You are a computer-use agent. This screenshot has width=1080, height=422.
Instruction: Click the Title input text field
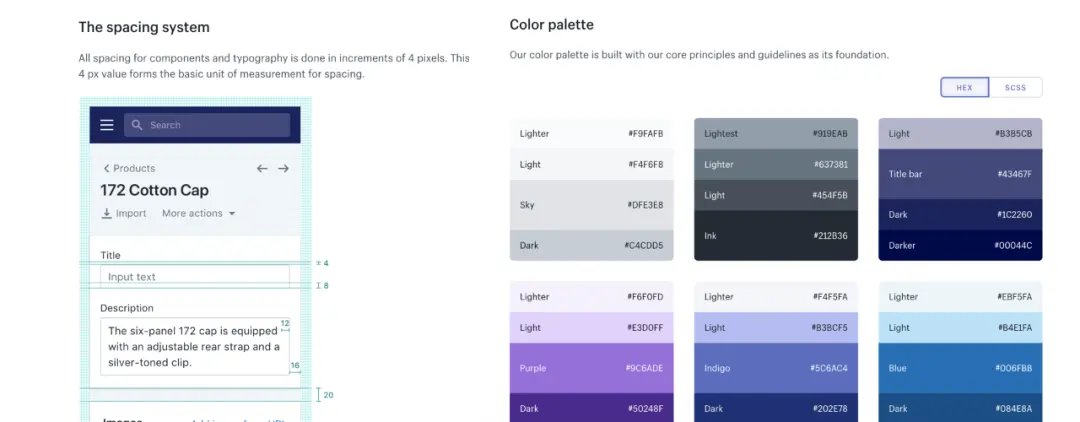coord(195,277)
